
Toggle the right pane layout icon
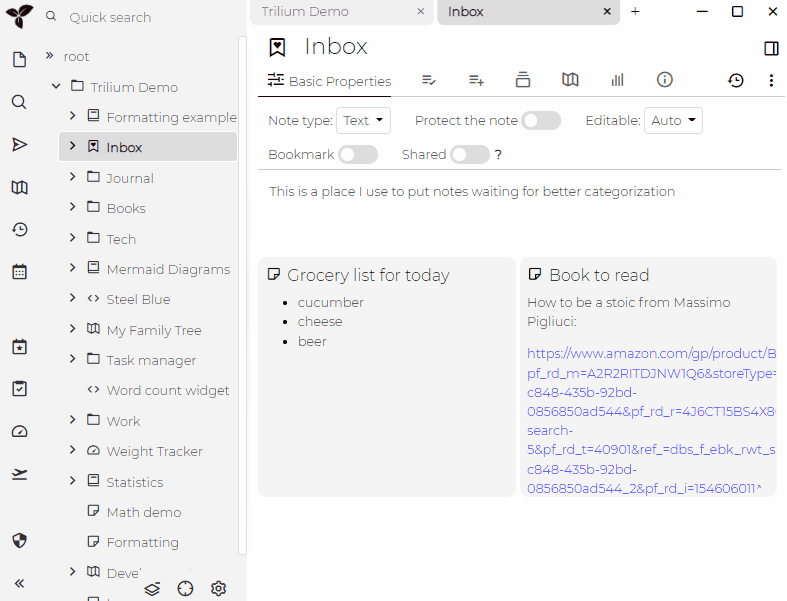coord(771,48)
